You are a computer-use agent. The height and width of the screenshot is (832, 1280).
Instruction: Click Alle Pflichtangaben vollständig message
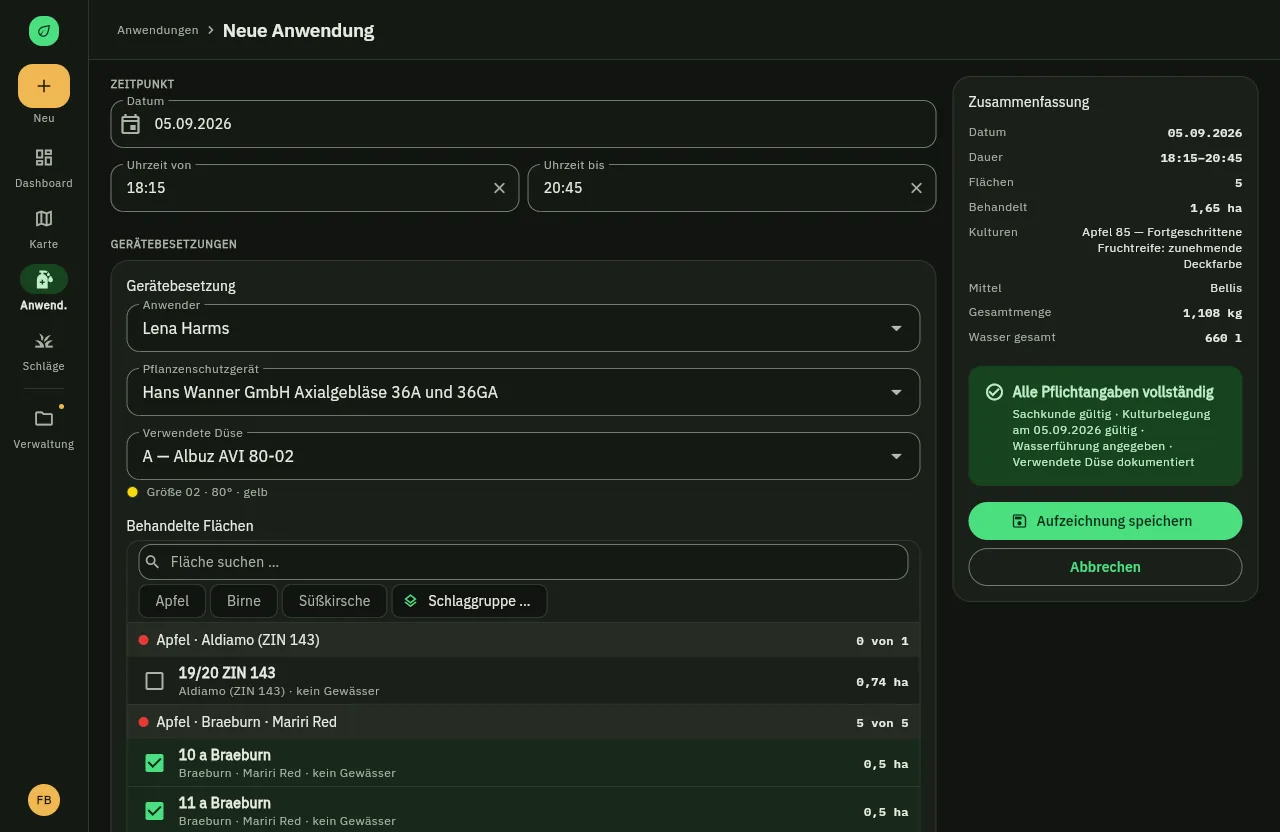[x=1113, y=392]
